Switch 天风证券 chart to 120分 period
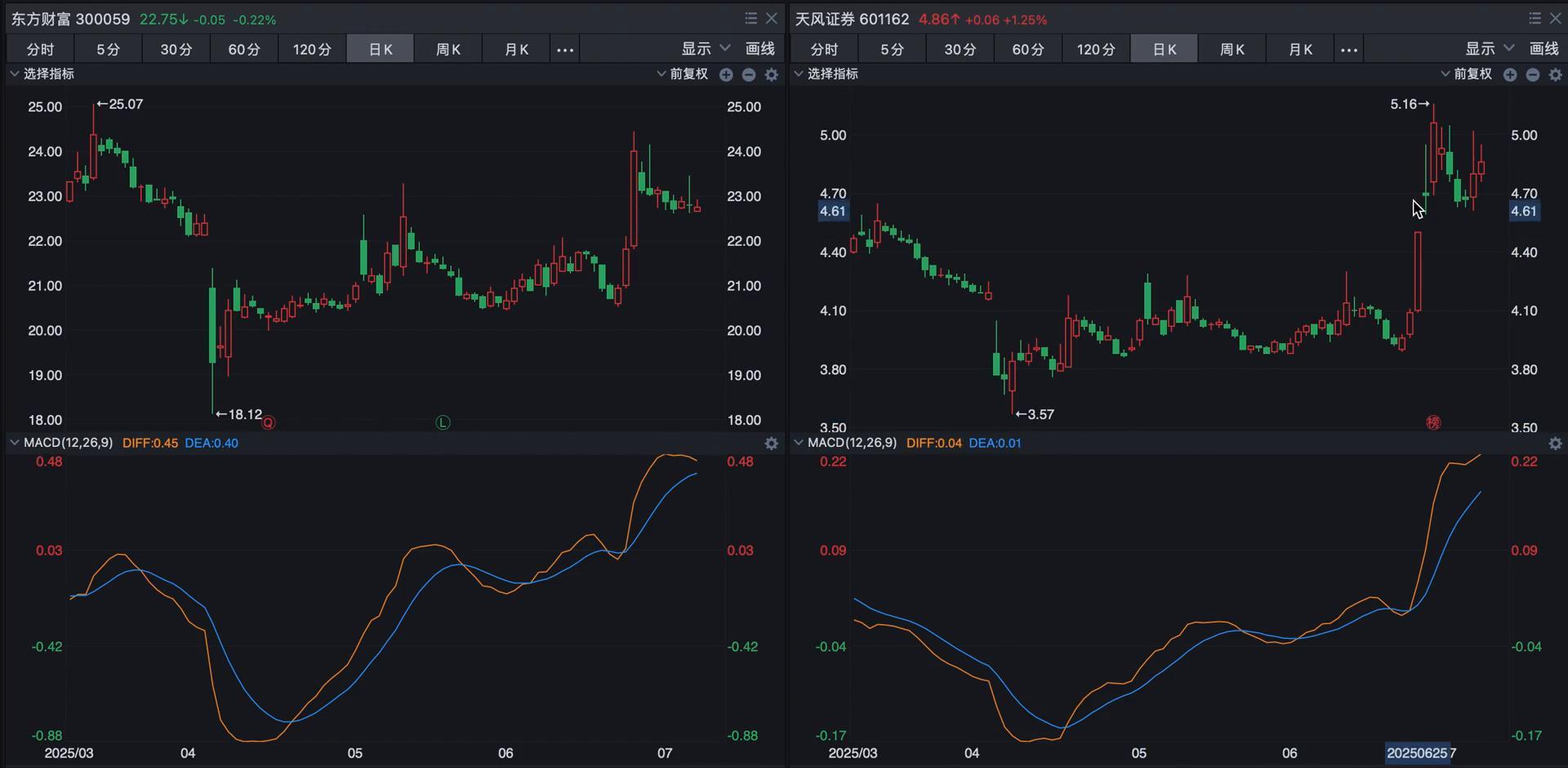The image size is (1568, 768). [1096, 49]
